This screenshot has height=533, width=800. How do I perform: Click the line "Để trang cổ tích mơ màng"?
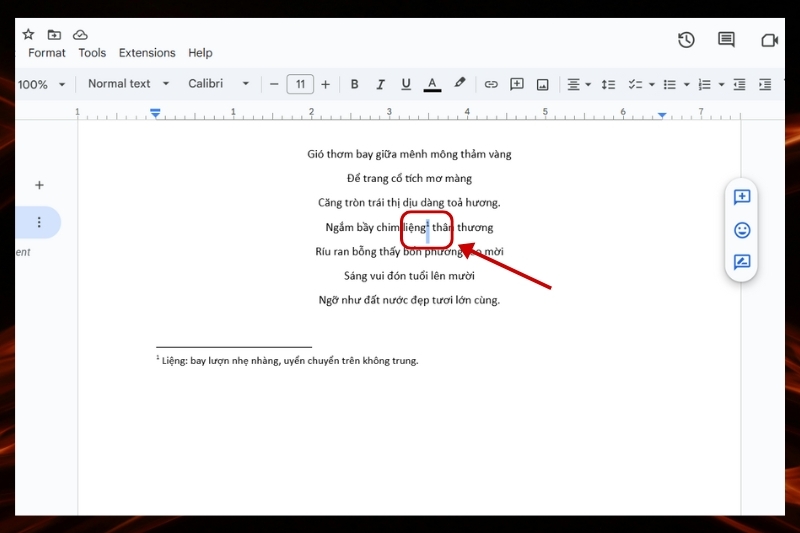pyautogui.click(x=409, y=179)
